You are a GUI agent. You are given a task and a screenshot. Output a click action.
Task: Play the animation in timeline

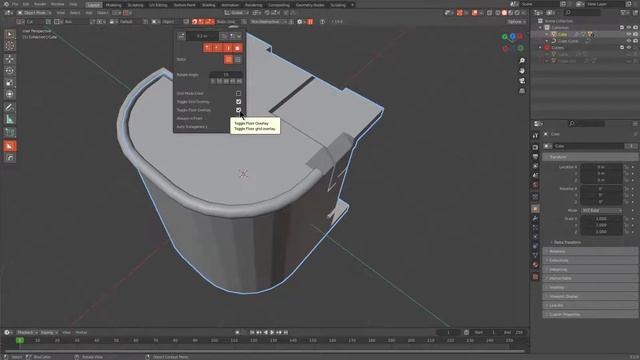tap(272, 332)
